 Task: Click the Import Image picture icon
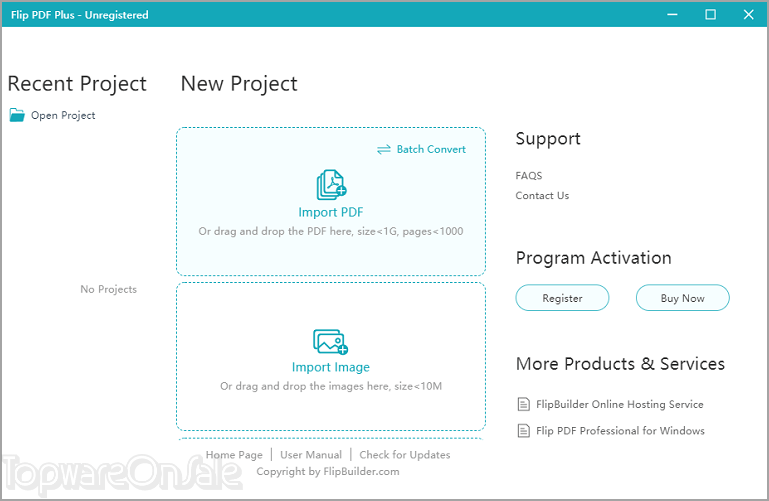point(331,342)
